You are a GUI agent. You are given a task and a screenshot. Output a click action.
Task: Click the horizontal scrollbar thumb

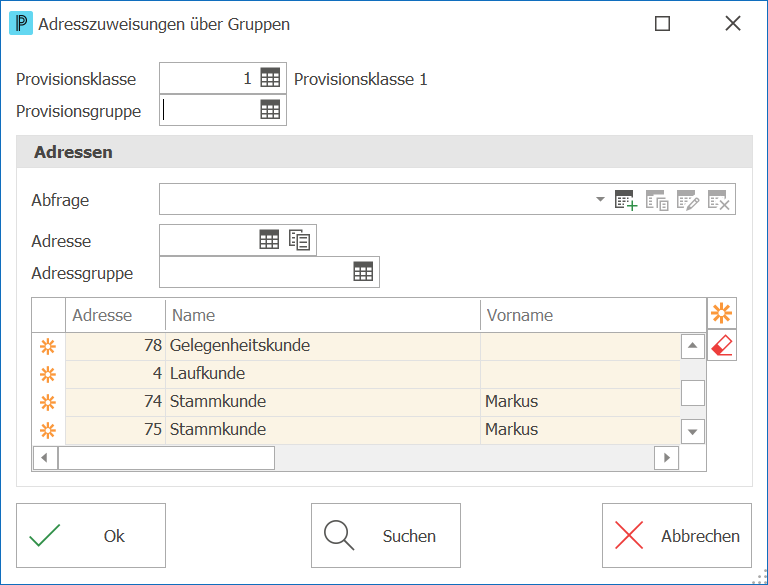[x=166, y=458]
